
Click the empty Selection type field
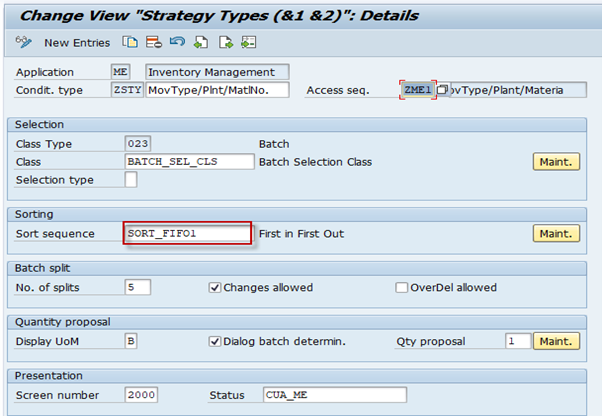(131, 180)
